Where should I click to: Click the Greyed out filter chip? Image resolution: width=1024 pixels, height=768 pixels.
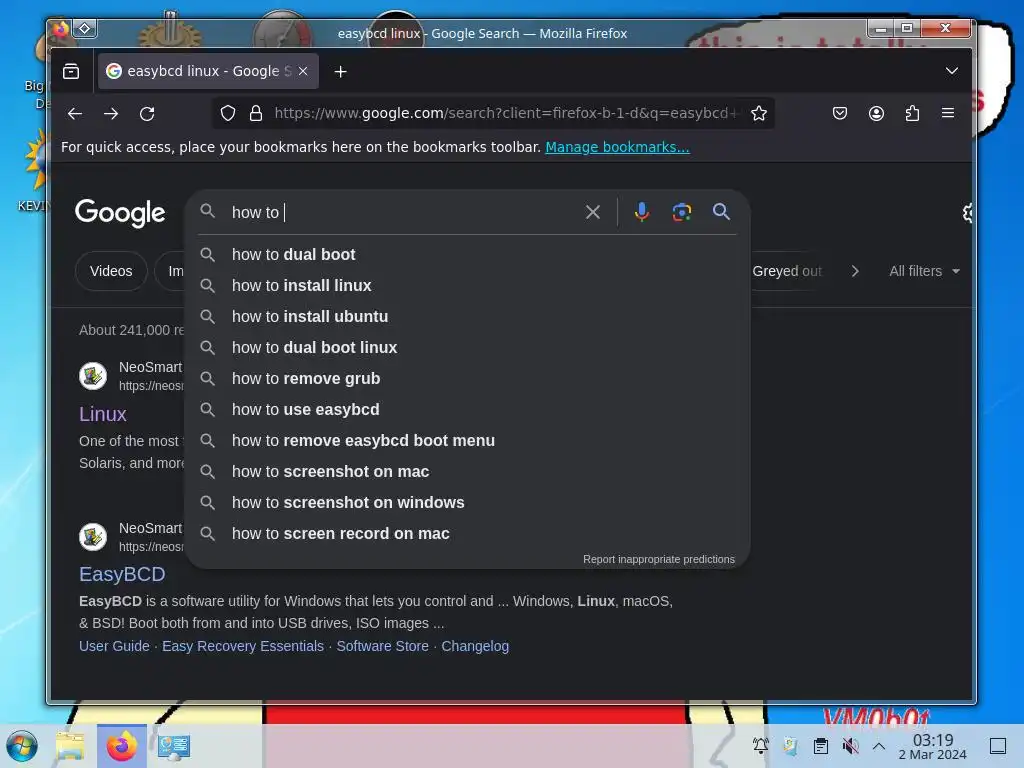[x=787, y=271]
